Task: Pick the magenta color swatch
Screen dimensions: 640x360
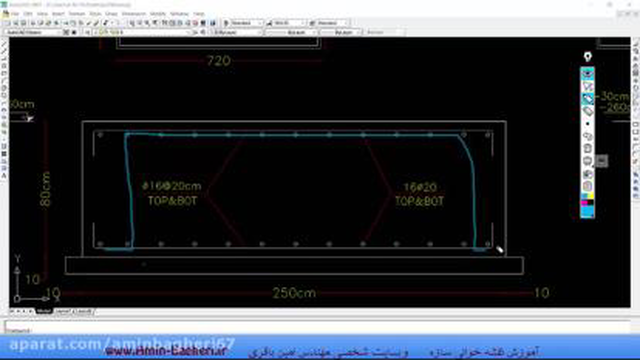Action: tap(584, 203)
